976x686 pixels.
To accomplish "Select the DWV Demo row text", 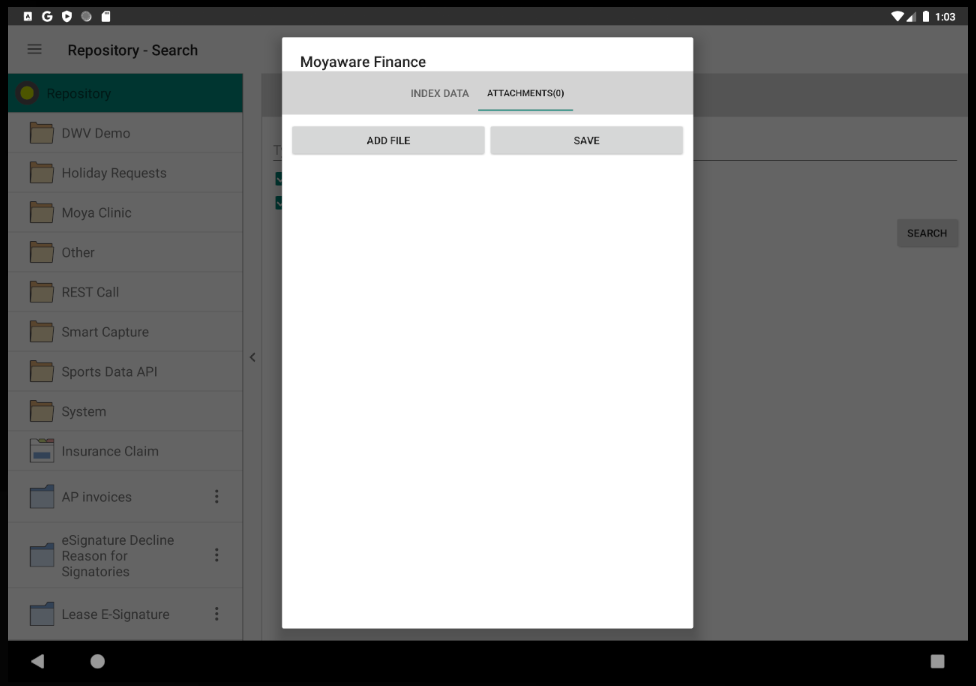I will point(96,133).
